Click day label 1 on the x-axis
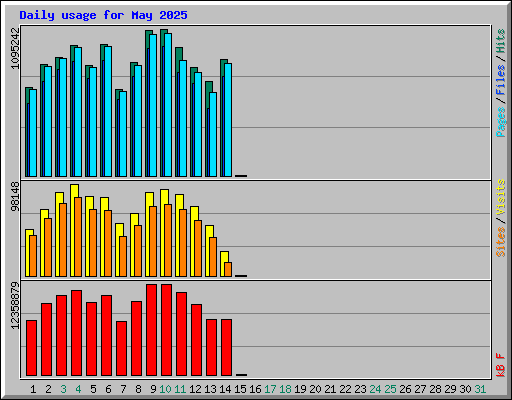 coord(33,389)
